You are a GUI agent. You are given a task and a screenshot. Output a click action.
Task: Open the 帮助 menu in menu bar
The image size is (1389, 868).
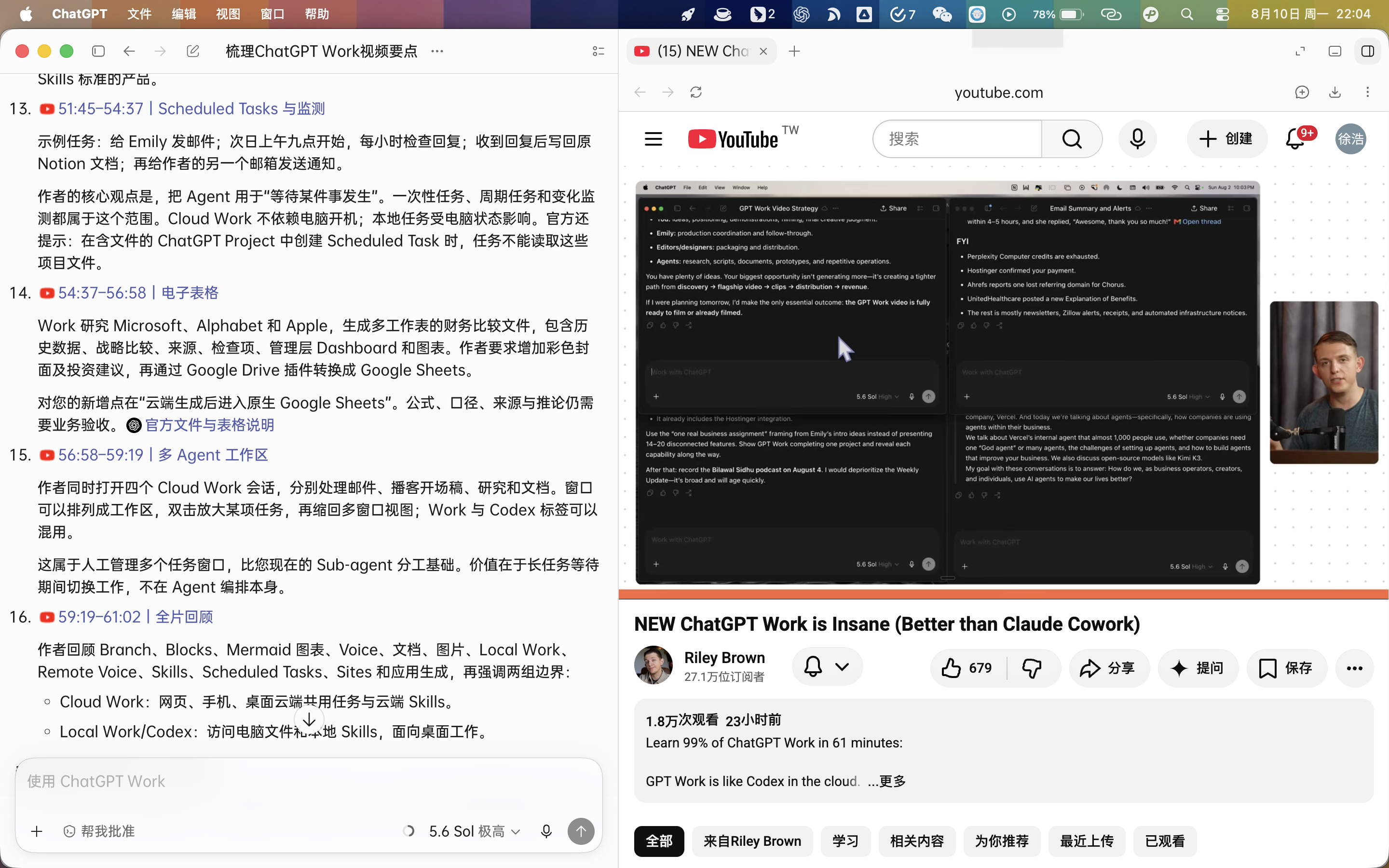coord(317,14)
